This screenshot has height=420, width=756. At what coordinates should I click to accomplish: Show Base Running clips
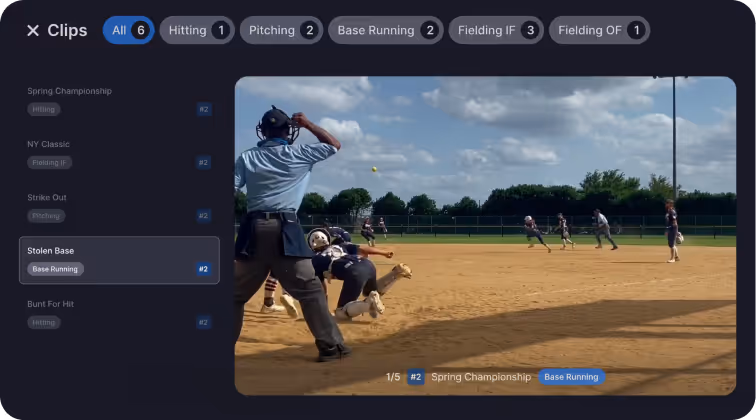pyautogui.click(x=386, y=30)
